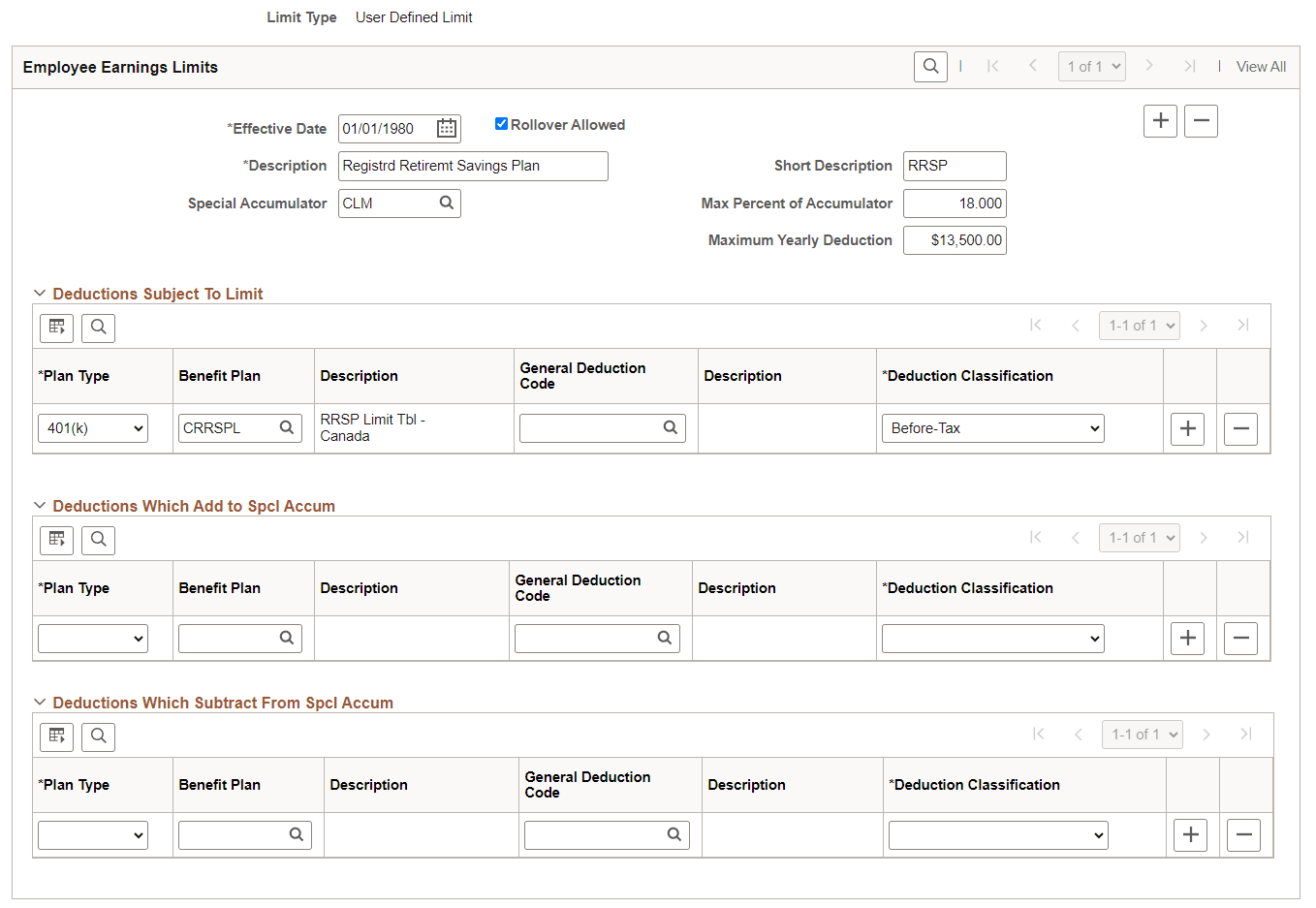Viewport: 1316px width, 908px height.
Task: Open the 401(k) Plan Type dropdown
Action: click(92, 427)
